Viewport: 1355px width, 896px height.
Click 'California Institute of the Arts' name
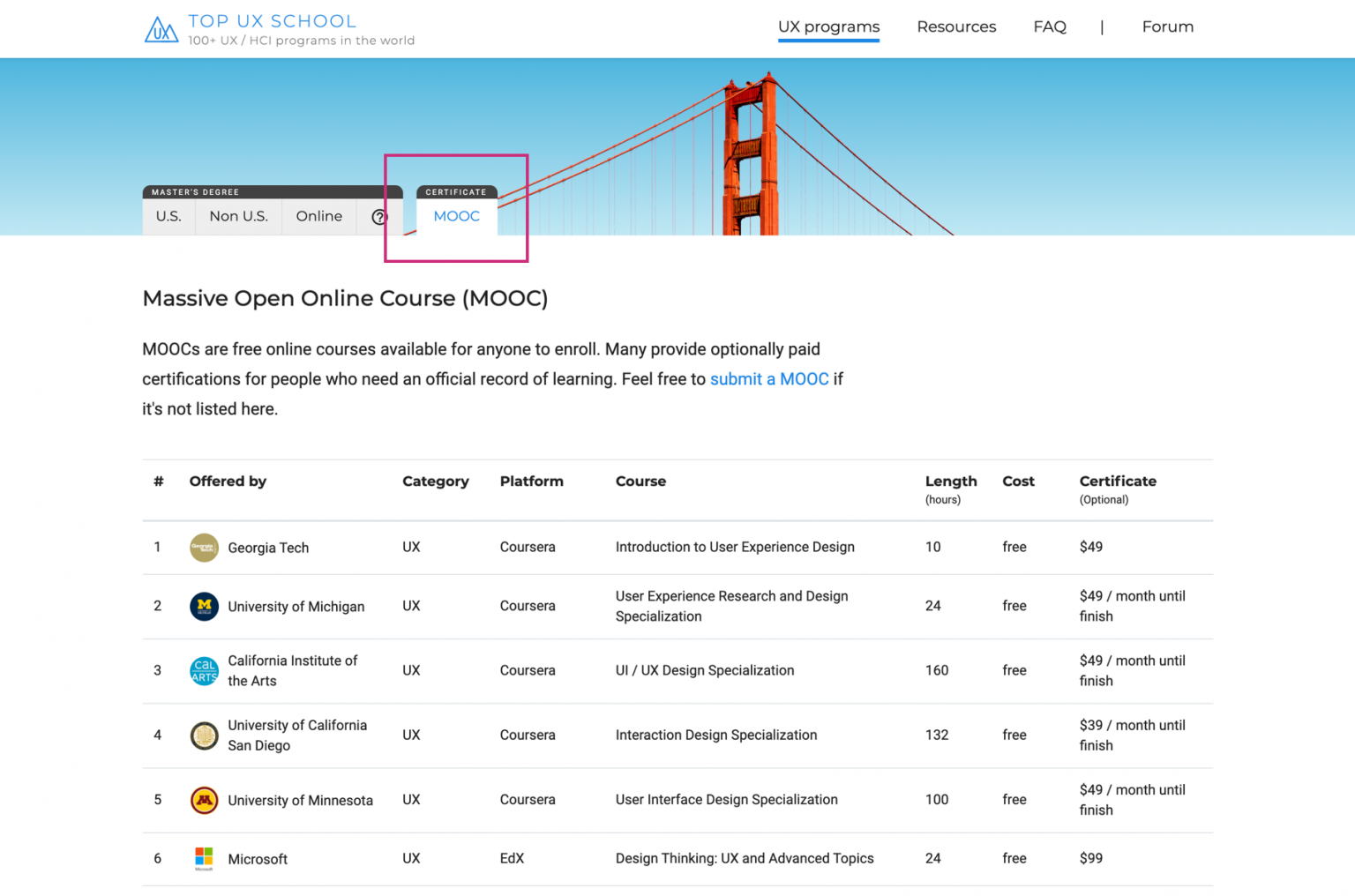click(x=292, y=671)
